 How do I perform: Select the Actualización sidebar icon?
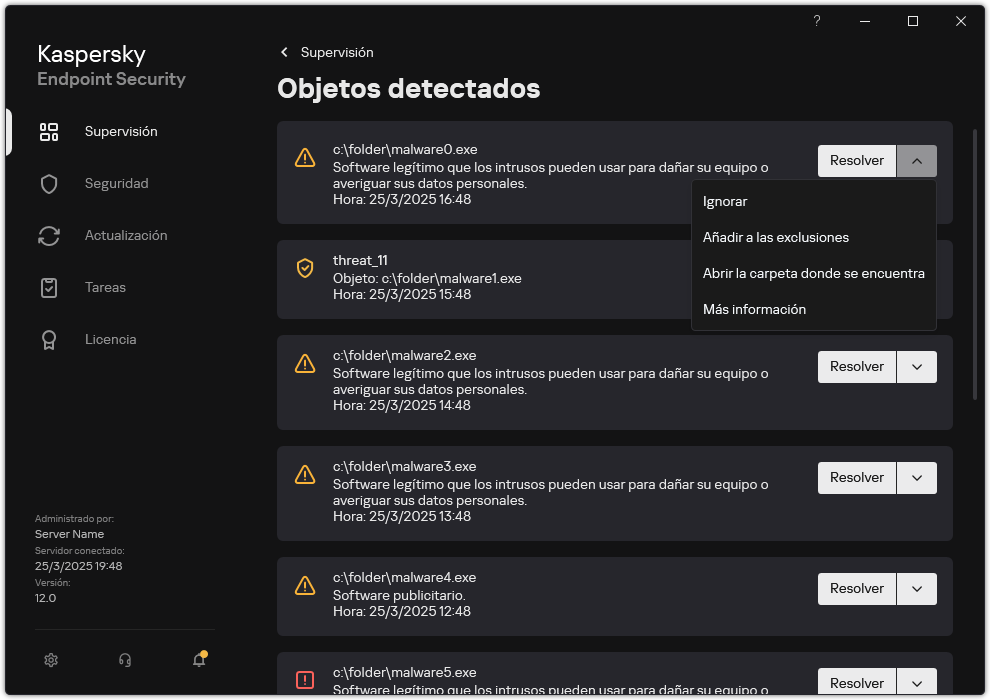[50, 235]
